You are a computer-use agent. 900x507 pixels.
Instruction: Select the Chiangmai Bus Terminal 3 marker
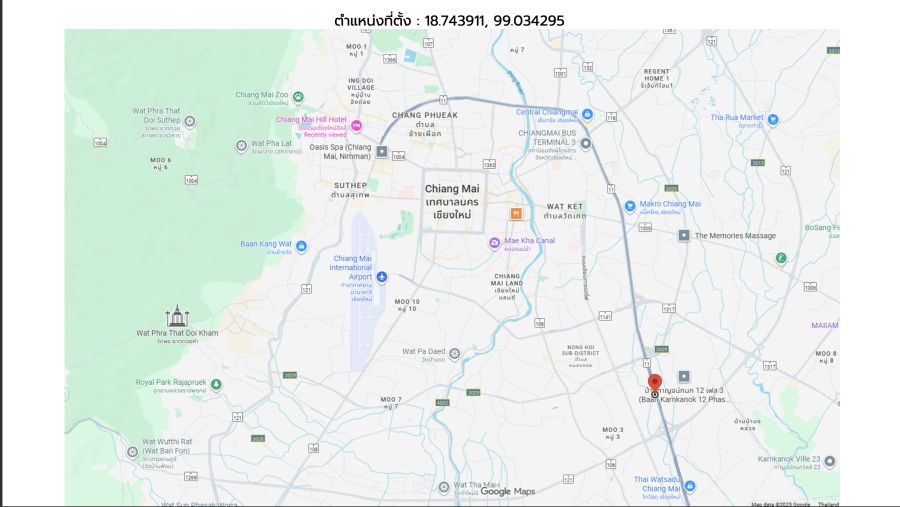tap(585, 144)
